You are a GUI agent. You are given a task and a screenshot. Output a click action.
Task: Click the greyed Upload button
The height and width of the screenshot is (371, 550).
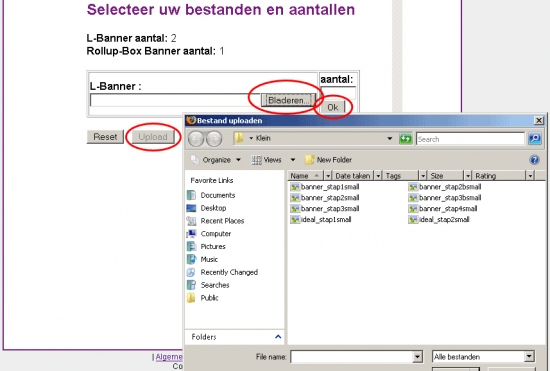(x=153, y=137)
